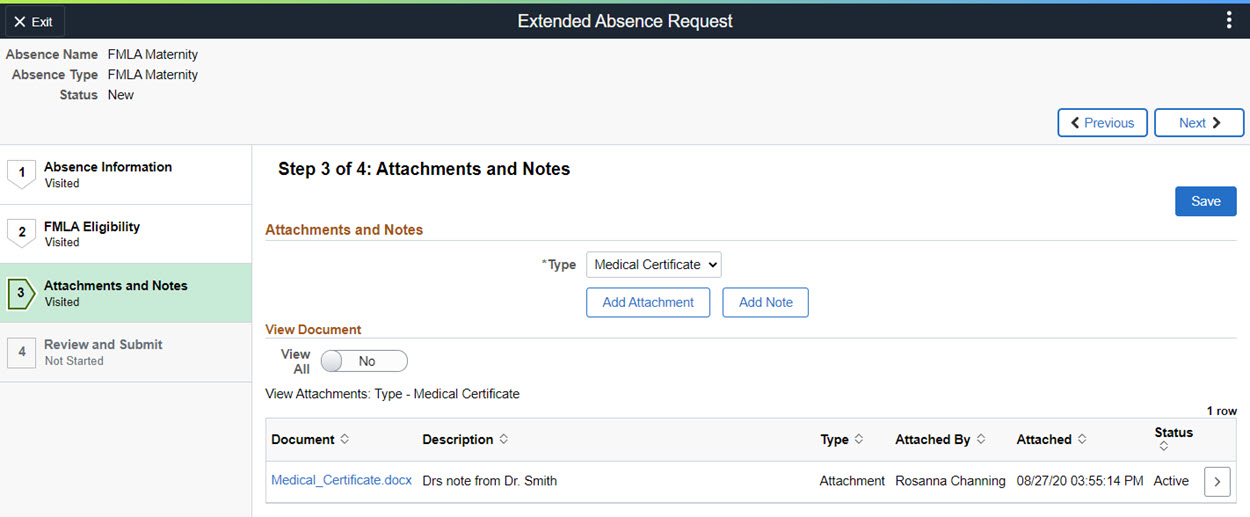Click the Previous button

pyautogui.click(x=1102, y=123)
